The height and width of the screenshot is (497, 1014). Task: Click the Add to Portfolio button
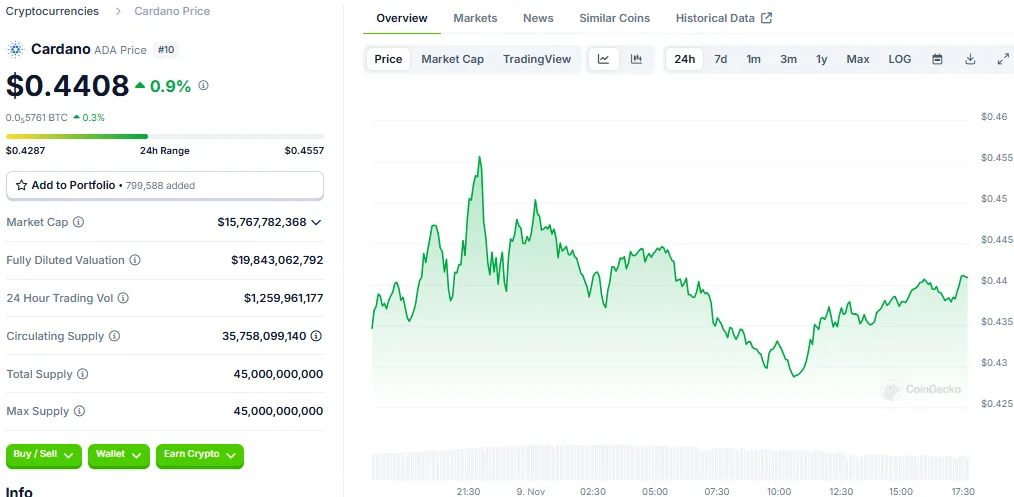pos(165,185)
